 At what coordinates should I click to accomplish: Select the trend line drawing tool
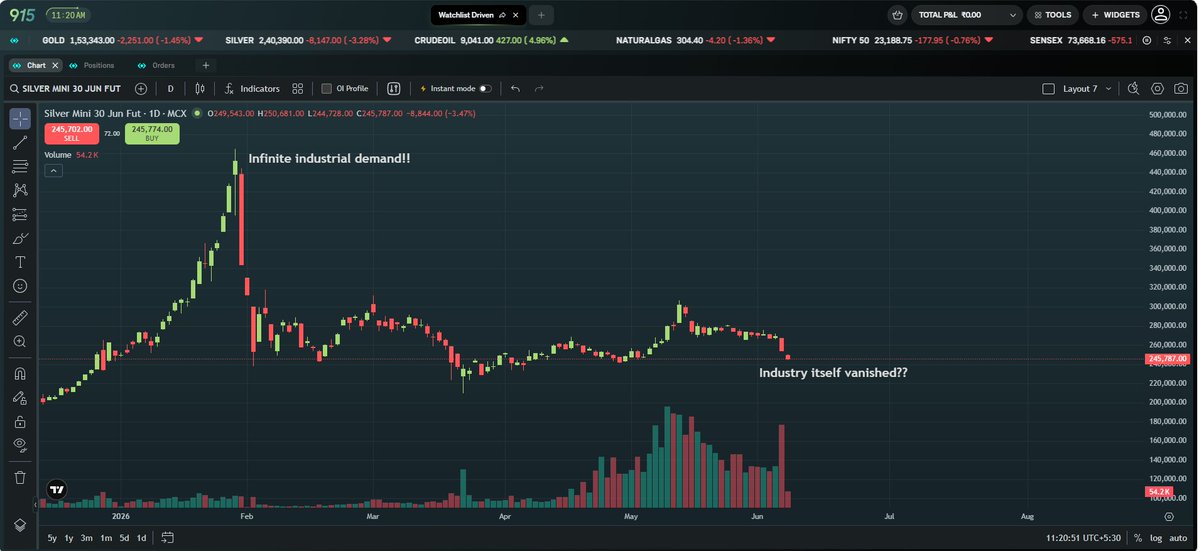20,143
